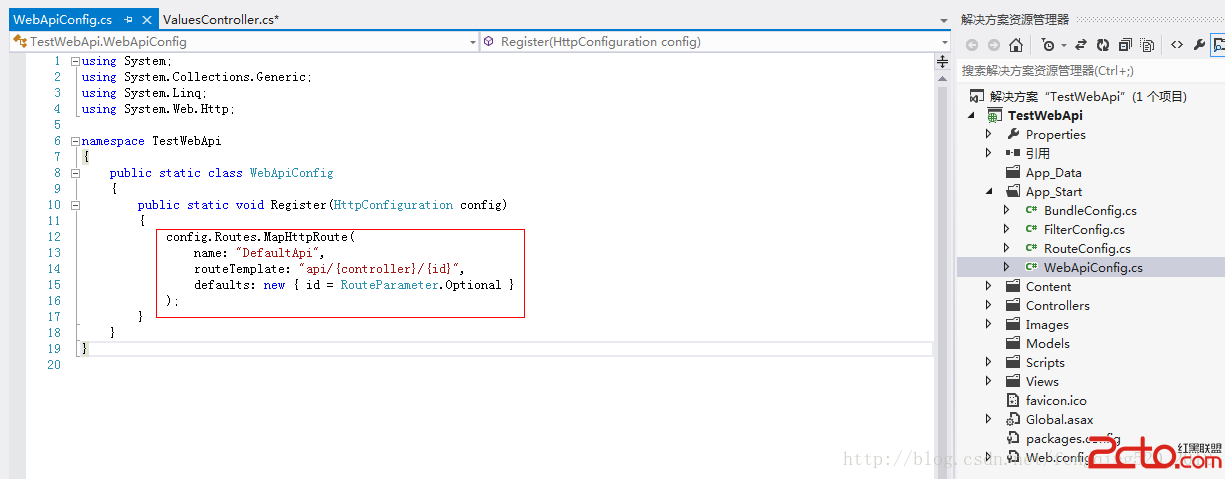Collapse the using directives block
The image size is (1225, 479).
(74, 61)
